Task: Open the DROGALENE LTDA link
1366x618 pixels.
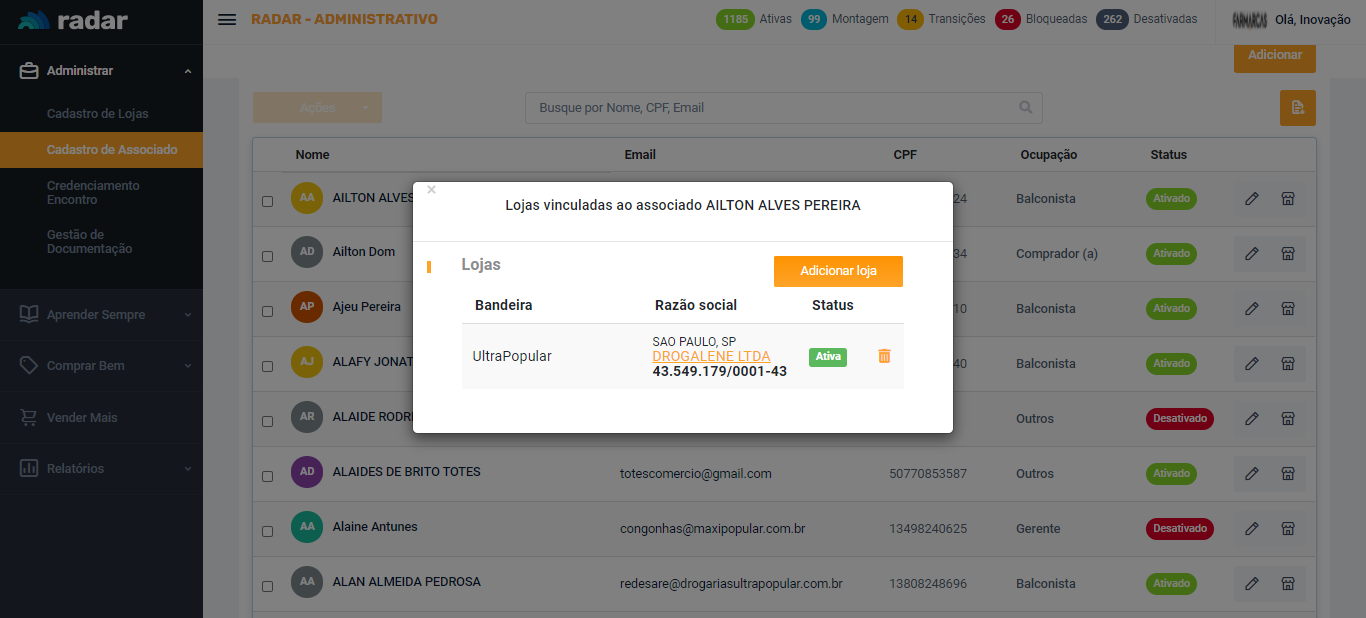Action: coord(711,356)
